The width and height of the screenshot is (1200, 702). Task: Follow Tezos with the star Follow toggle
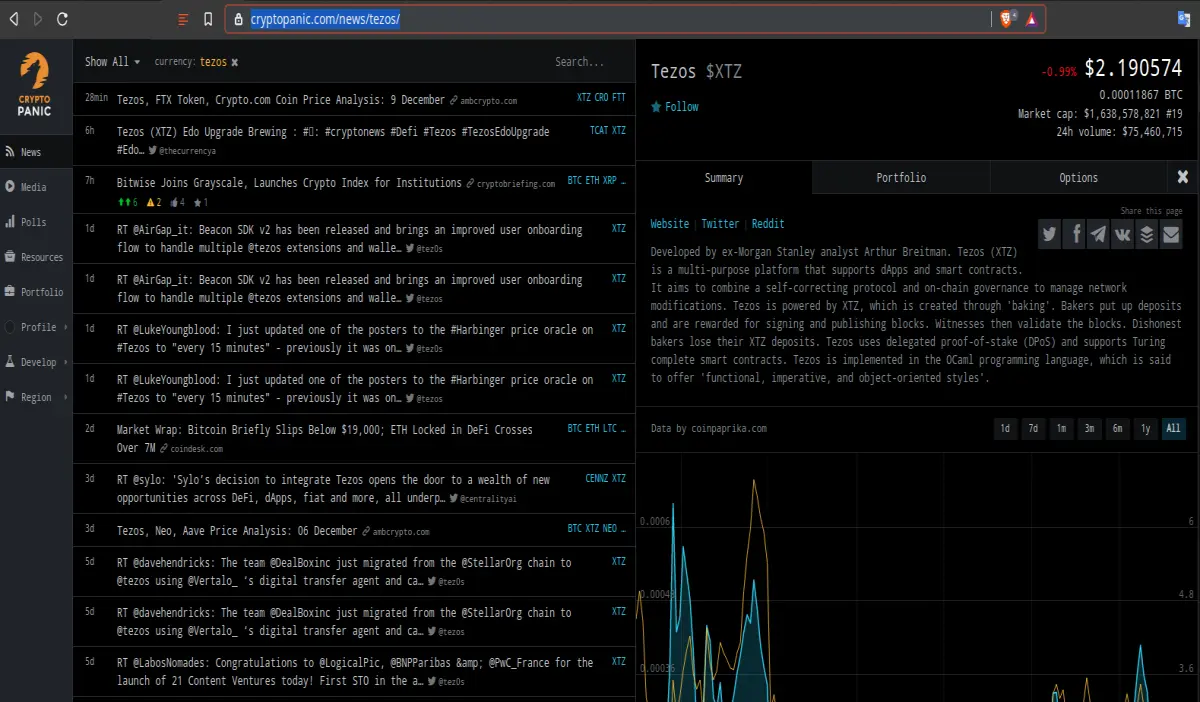pyautogui.click(x=675, y=106)
